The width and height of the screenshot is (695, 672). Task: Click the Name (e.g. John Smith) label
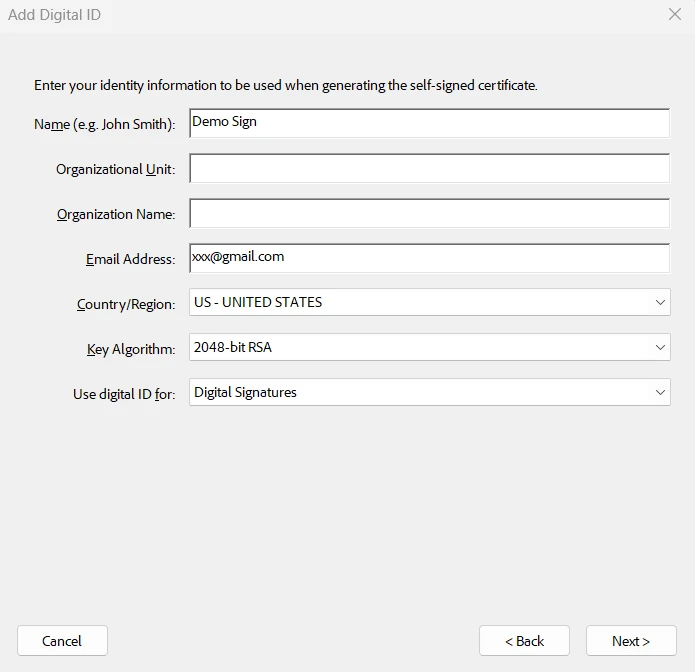click(104, 124)
